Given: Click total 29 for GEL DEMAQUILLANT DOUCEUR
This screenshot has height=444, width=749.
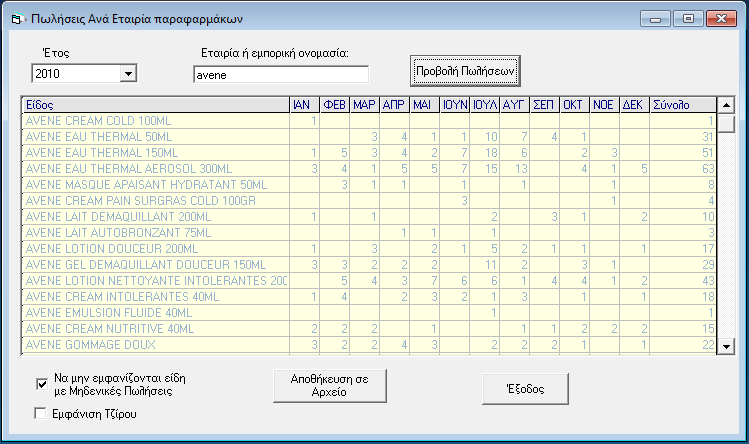Looking at the screenshot, I should coord(683,265).
